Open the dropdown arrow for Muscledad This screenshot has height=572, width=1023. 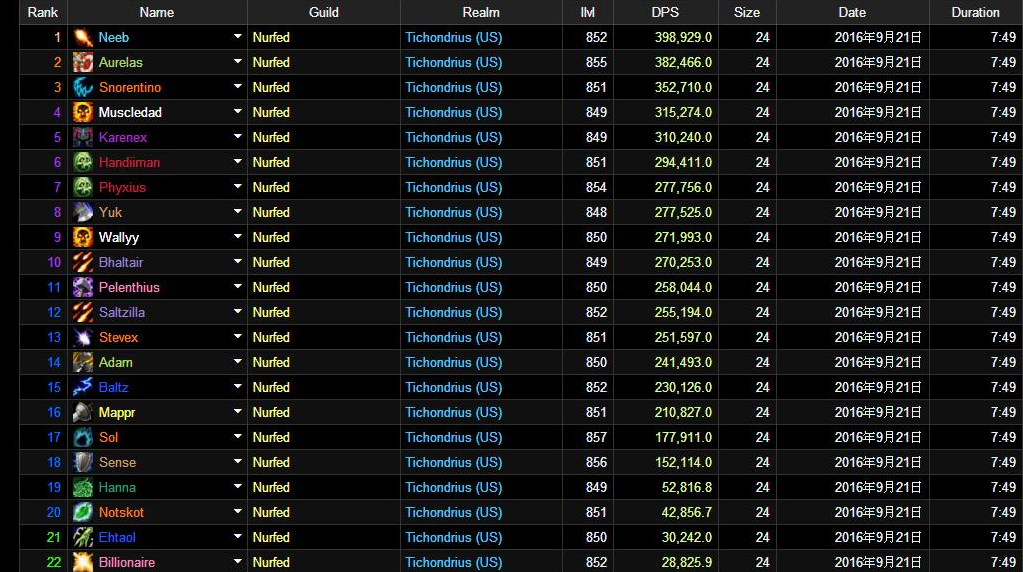tap(237, 112)
